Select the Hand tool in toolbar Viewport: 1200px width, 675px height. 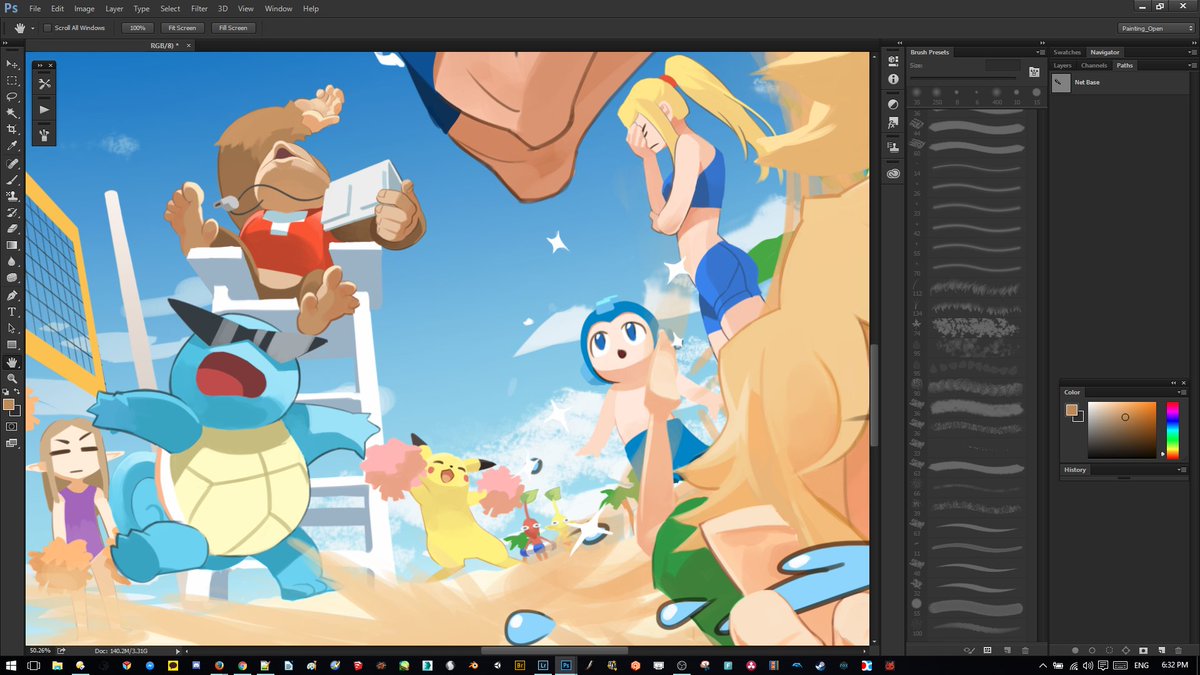pyautogui.click(x=12, y=362)
